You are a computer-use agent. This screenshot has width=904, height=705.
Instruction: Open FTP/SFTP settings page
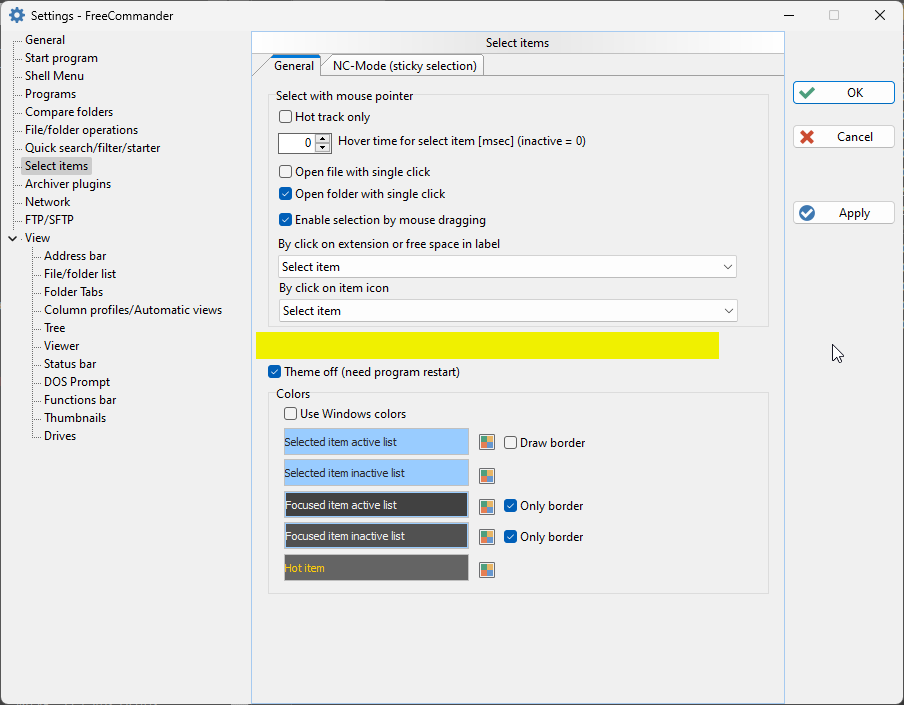pos(49,220)
